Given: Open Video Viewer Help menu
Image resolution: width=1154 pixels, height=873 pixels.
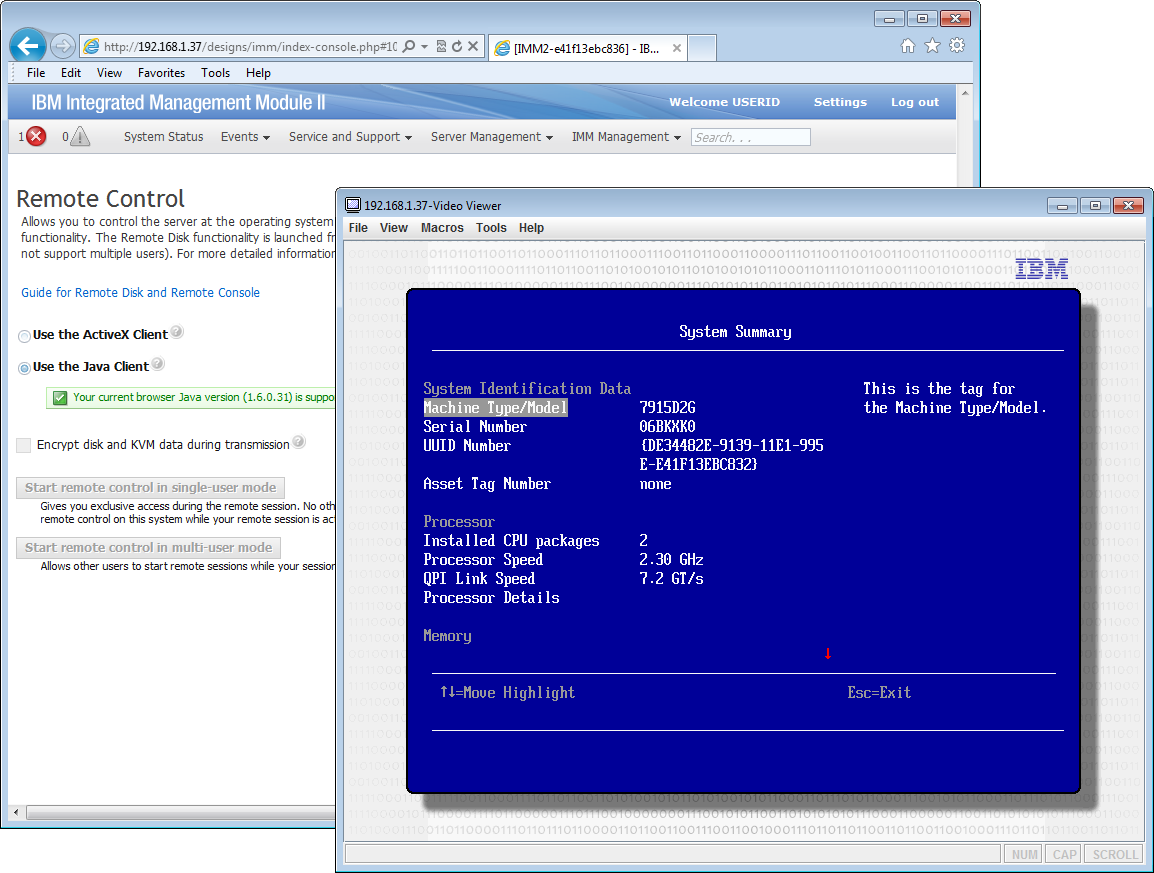Looking at the screenshot, I should [531, 228].
